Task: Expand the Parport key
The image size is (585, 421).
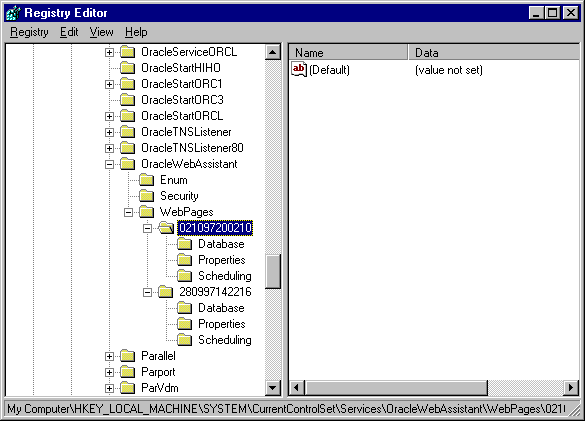Action: tap(109, 372)
